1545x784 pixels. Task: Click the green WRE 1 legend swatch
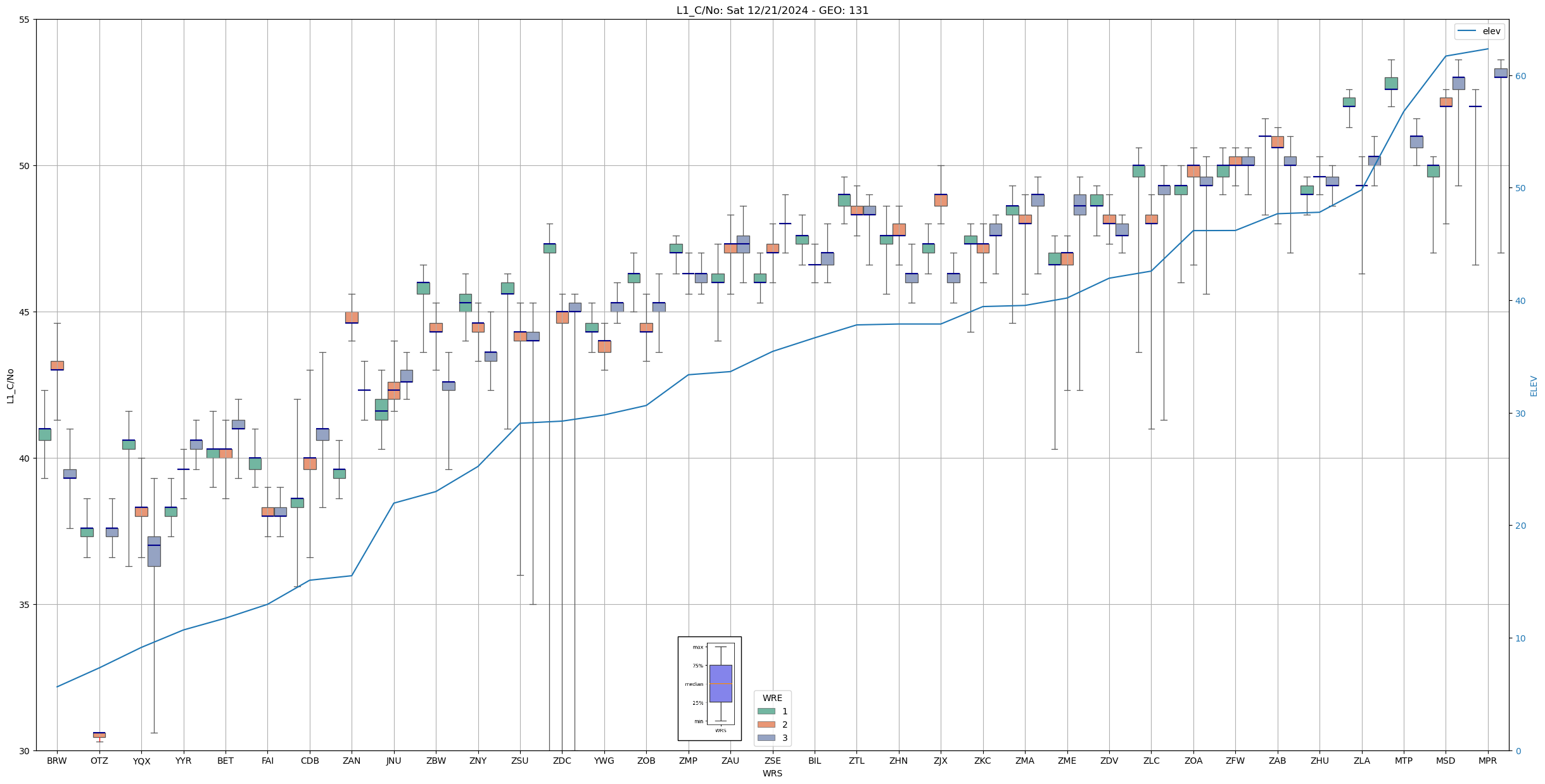click(x=766, y=711)
